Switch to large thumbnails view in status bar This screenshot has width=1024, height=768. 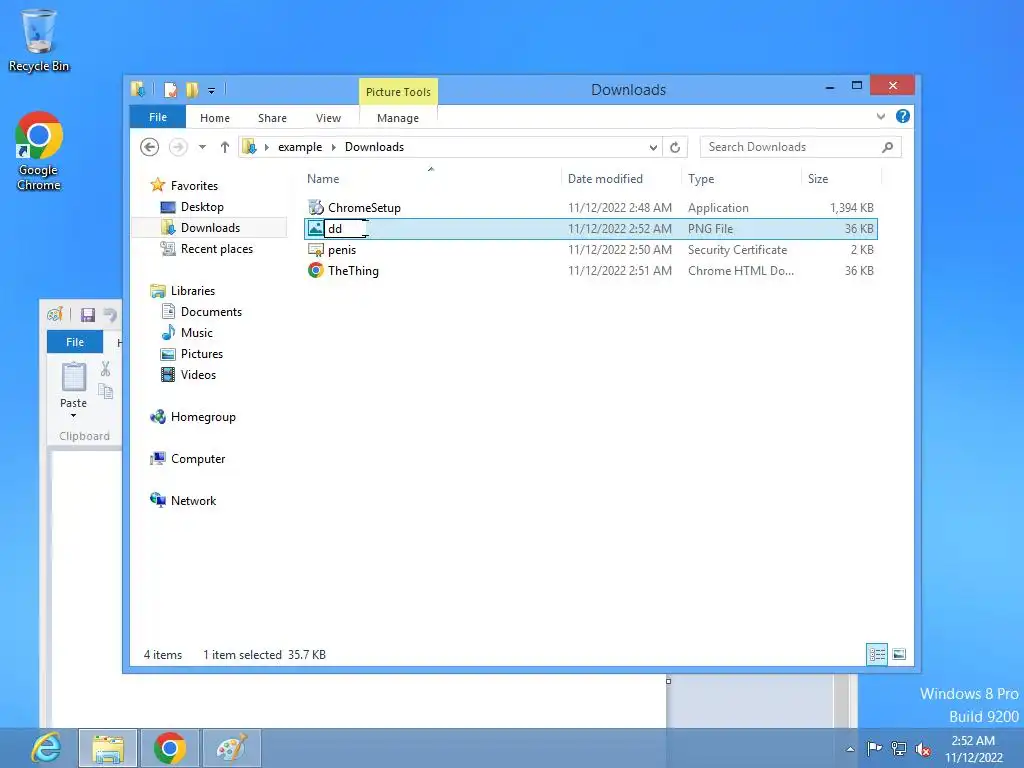(x=899, y=654)
